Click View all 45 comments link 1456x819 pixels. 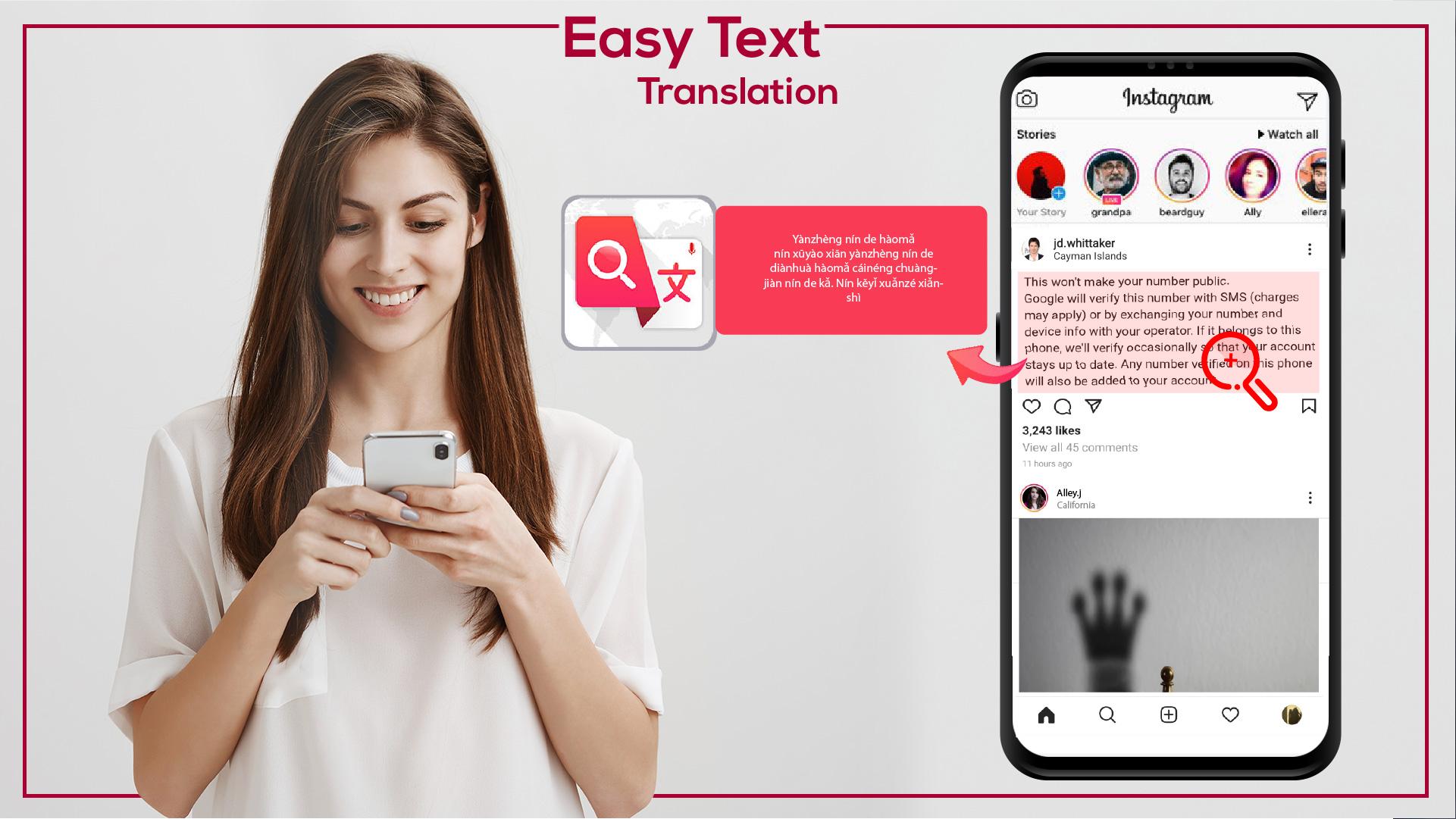pos(1078,448)
